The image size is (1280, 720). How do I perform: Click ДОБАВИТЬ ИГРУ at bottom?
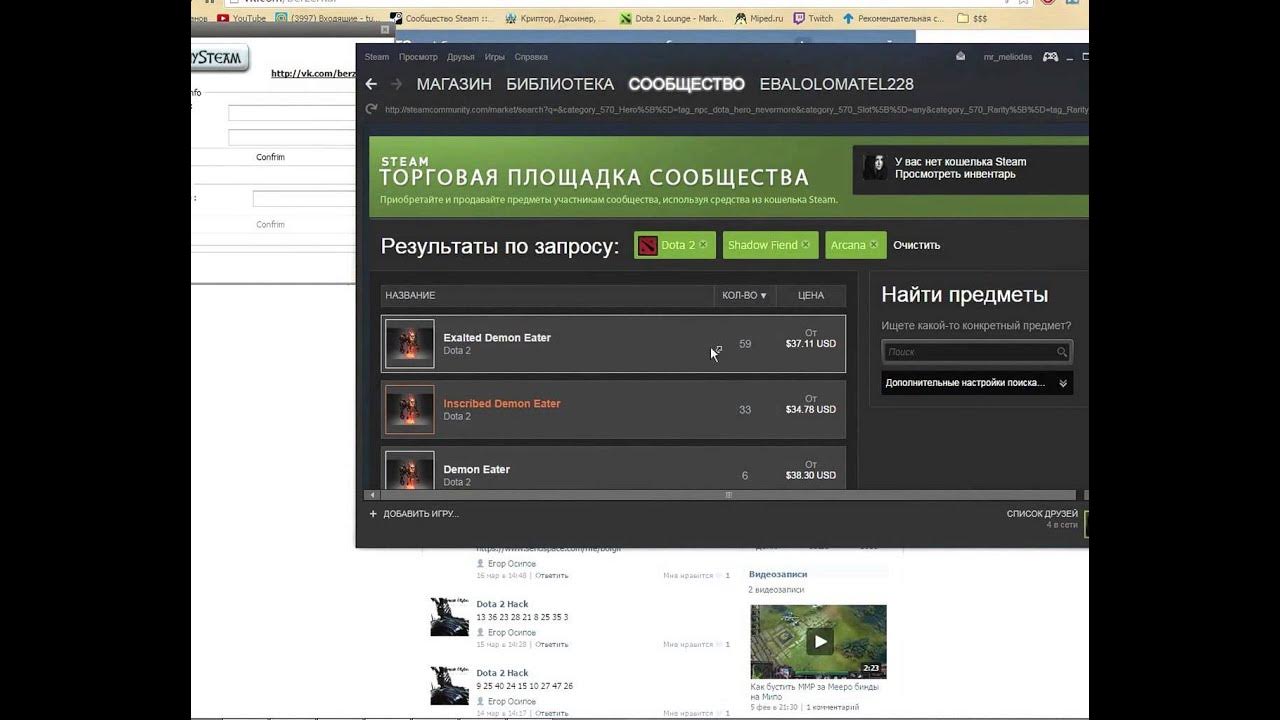coord(421,514)
